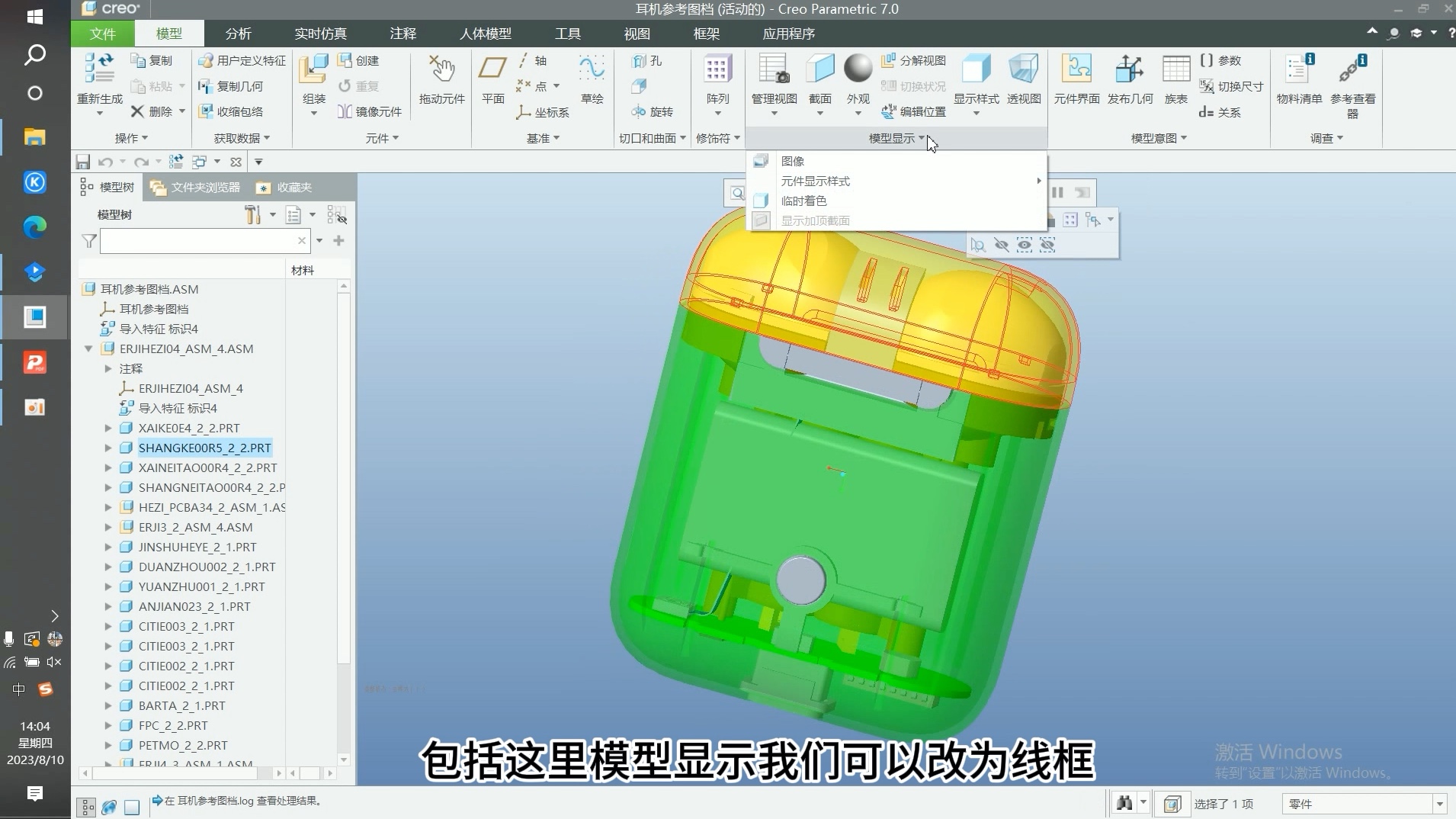Open the selection filter 零件 combo box
1456x819 pixels.
click(1364, 804)
